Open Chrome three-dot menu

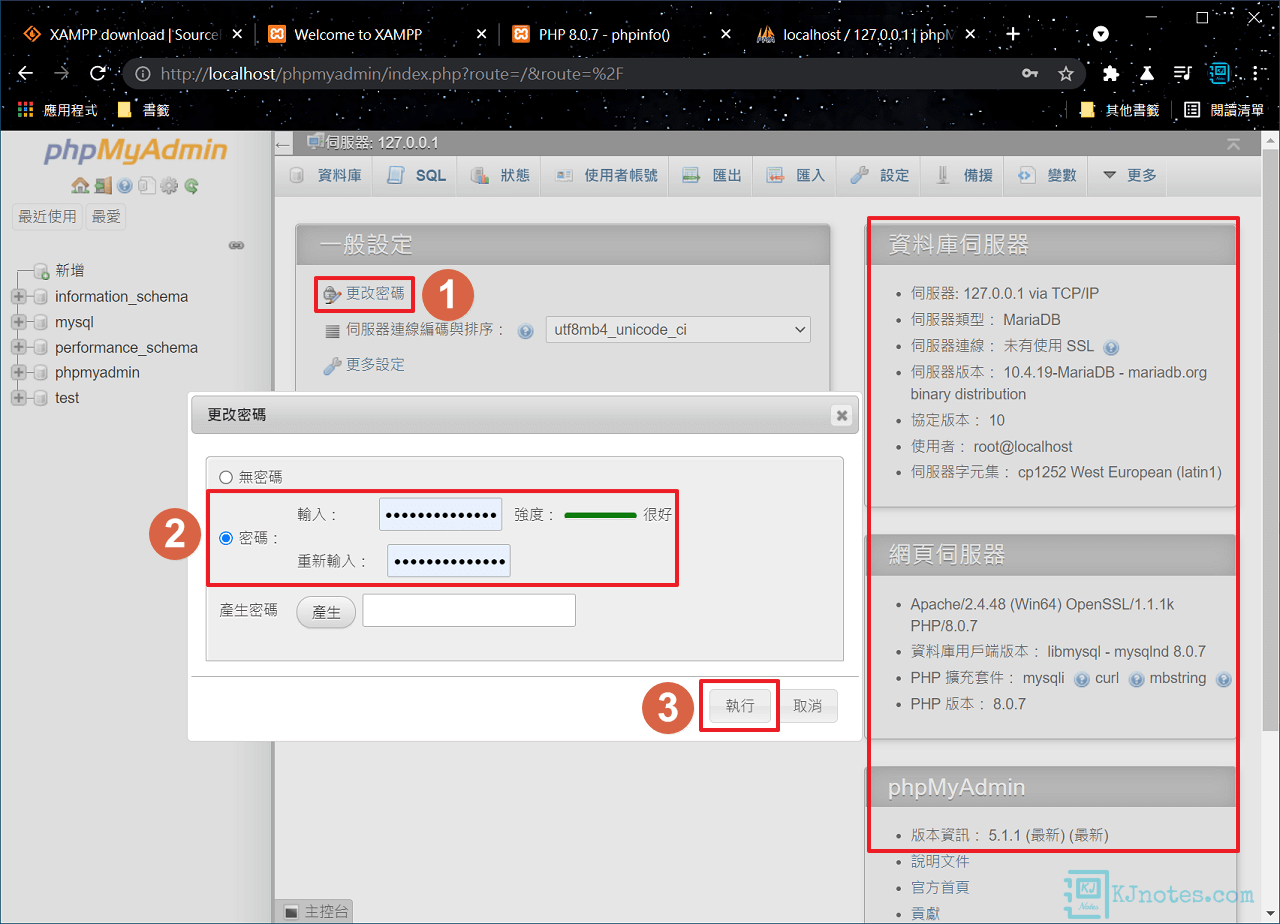coord(1256,73)
